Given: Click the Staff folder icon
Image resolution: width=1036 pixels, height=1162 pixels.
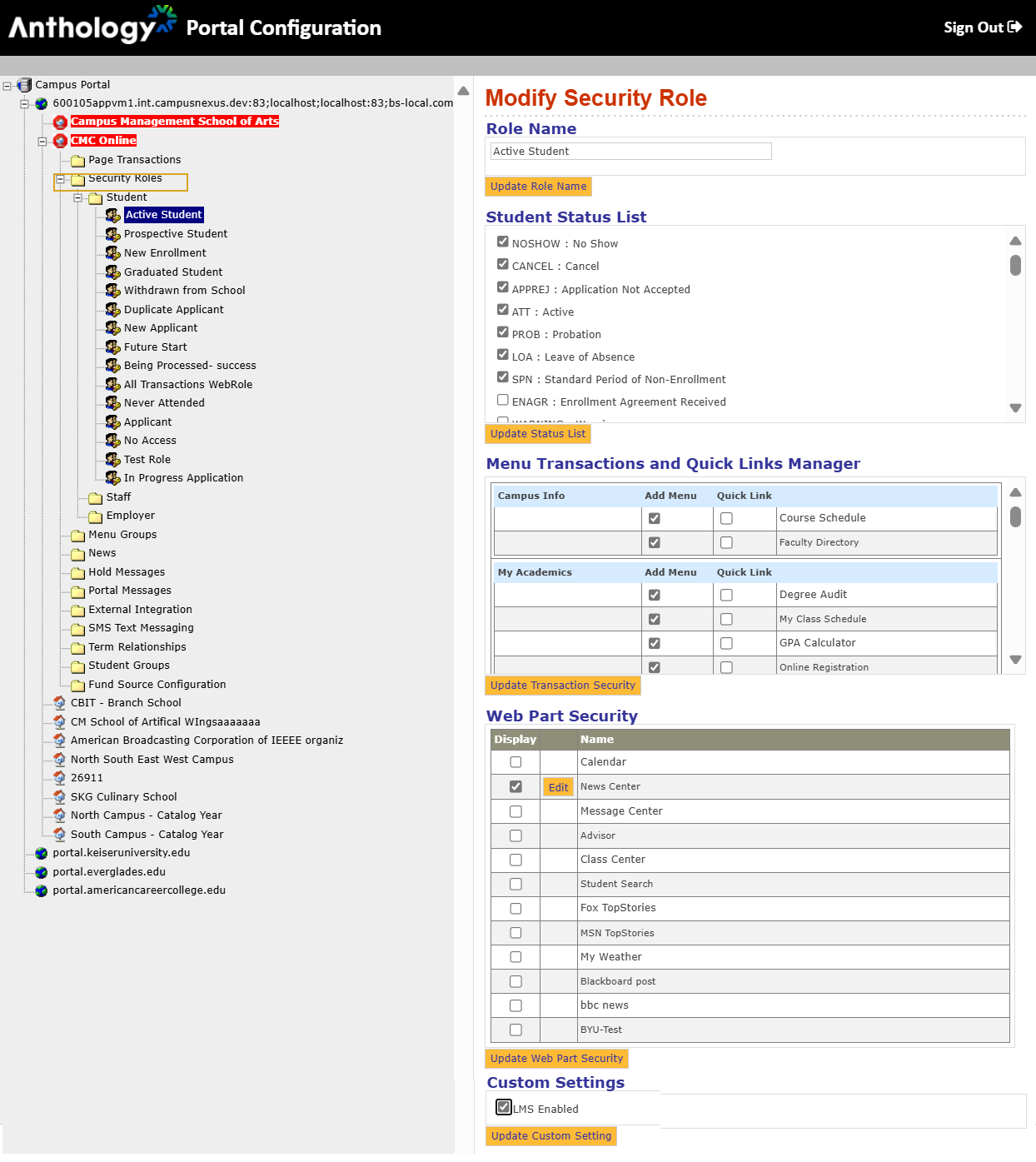Looking at the screenshot, I should click(x=95, y=497).
